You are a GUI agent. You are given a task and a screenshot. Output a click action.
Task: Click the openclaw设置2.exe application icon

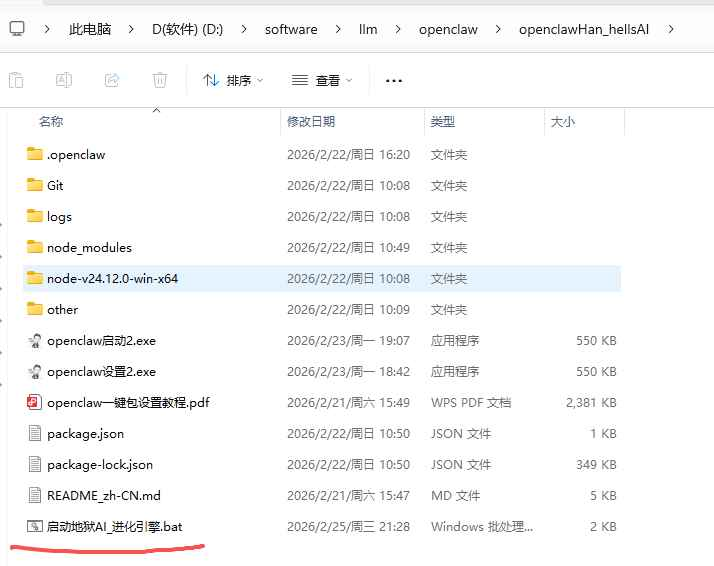(x=35, y=372)
